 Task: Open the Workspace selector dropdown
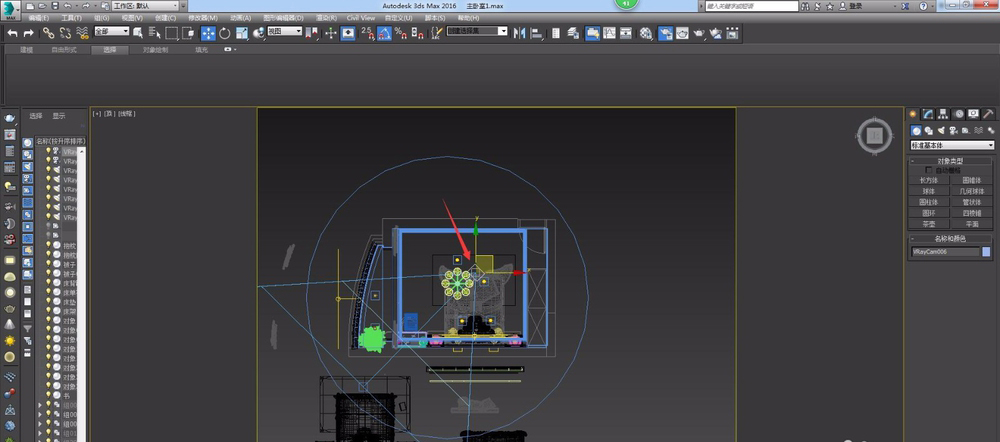[145, 6]
